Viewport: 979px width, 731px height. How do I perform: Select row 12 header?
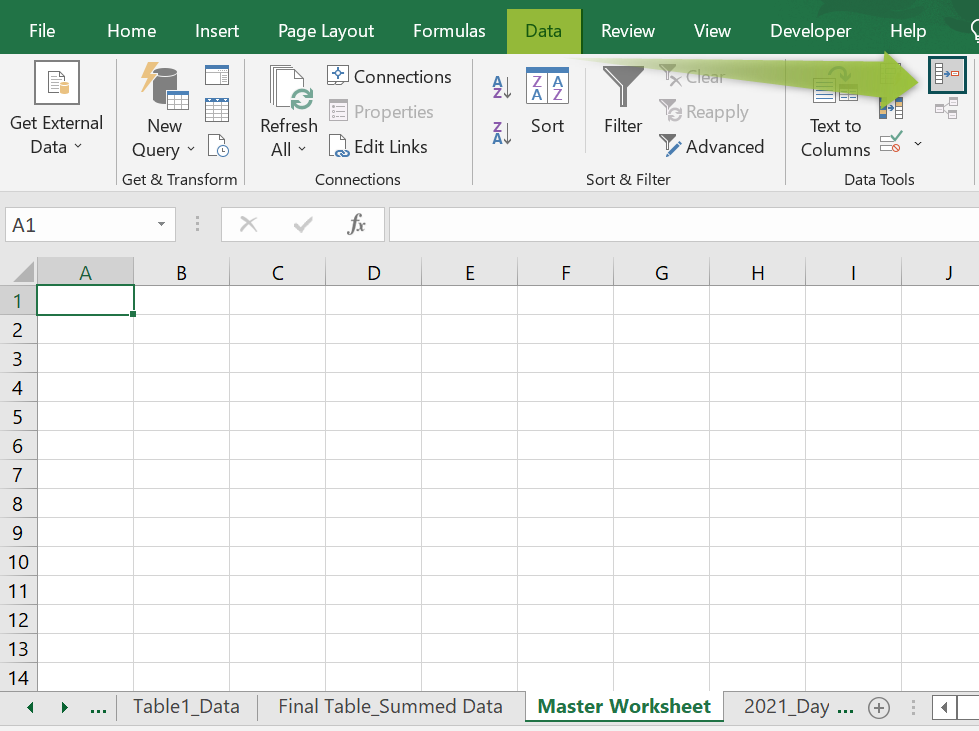click(18, 620)
